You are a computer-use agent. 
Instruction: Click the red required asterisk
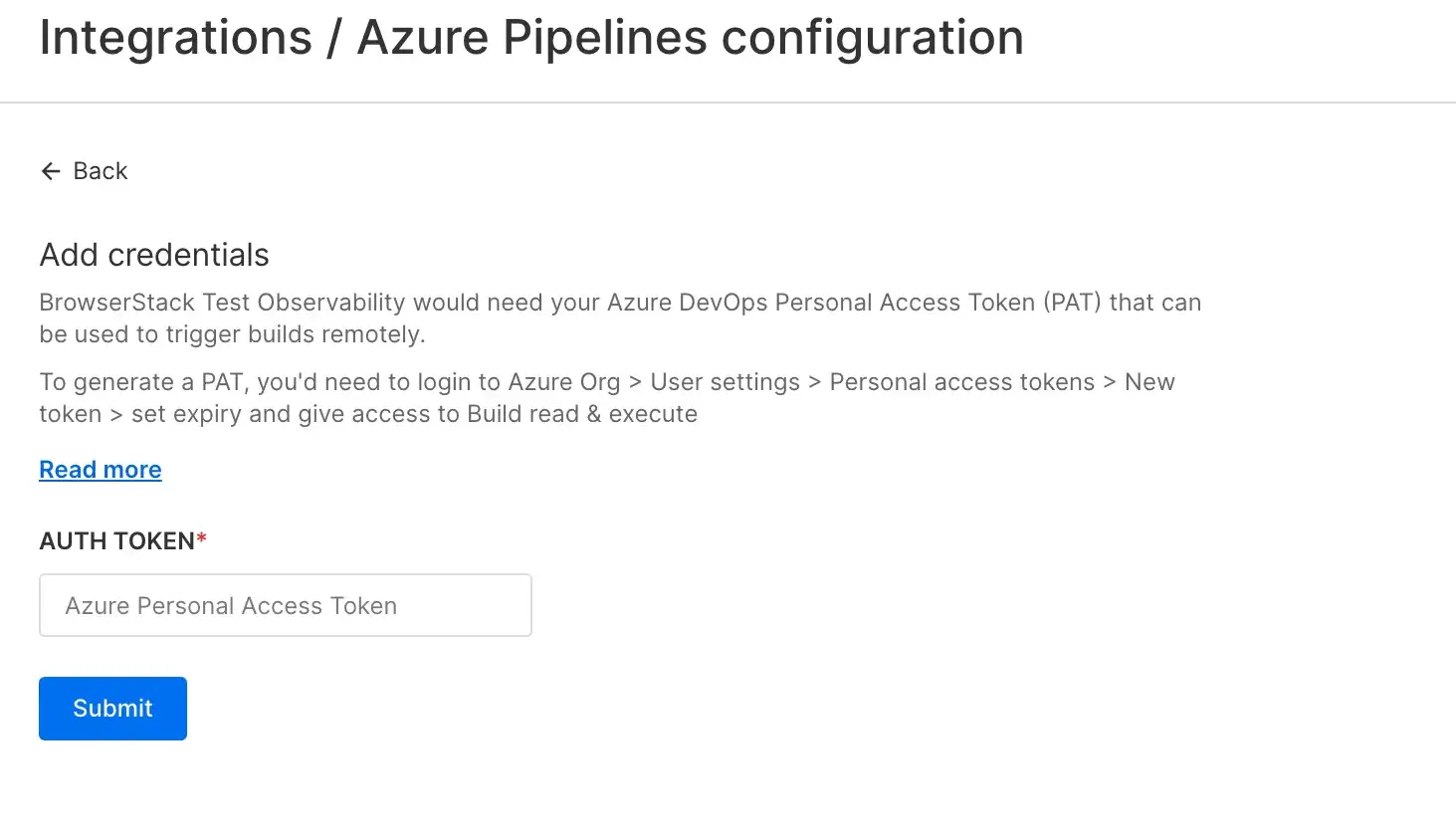point(202,538)
